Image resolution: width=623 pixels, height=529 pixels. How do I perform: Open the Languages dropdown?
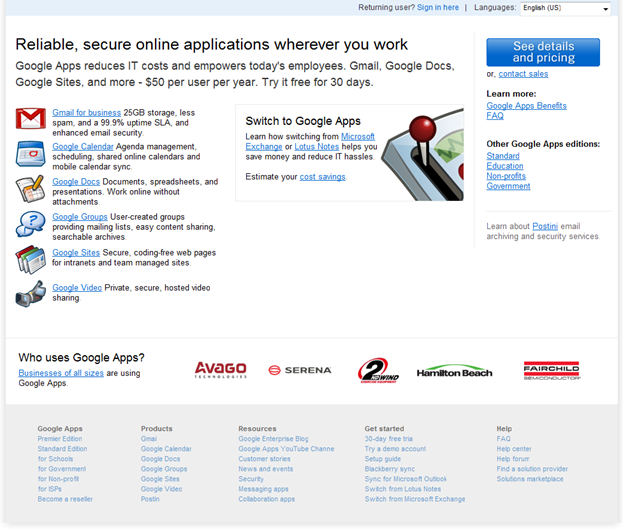point(565,8)
